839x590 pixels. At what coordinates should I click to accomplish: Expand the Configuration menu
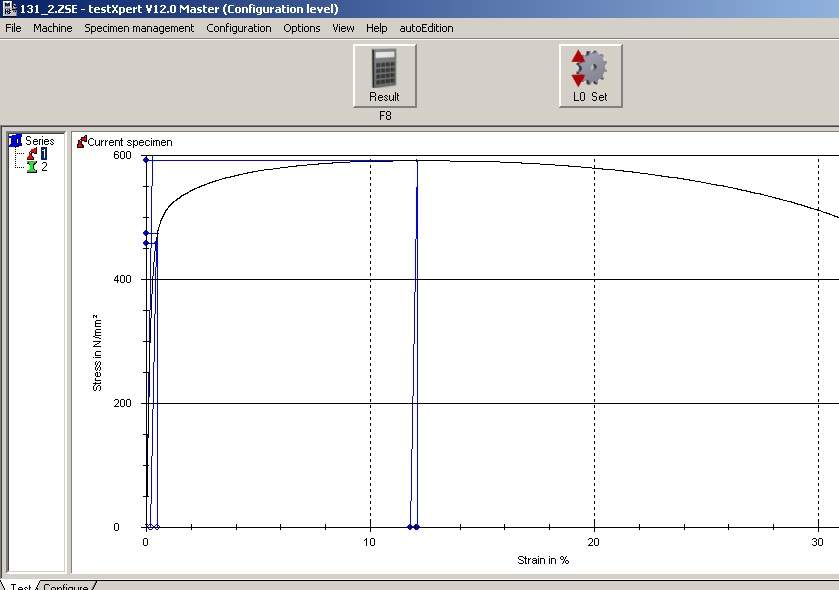point(239,28)
